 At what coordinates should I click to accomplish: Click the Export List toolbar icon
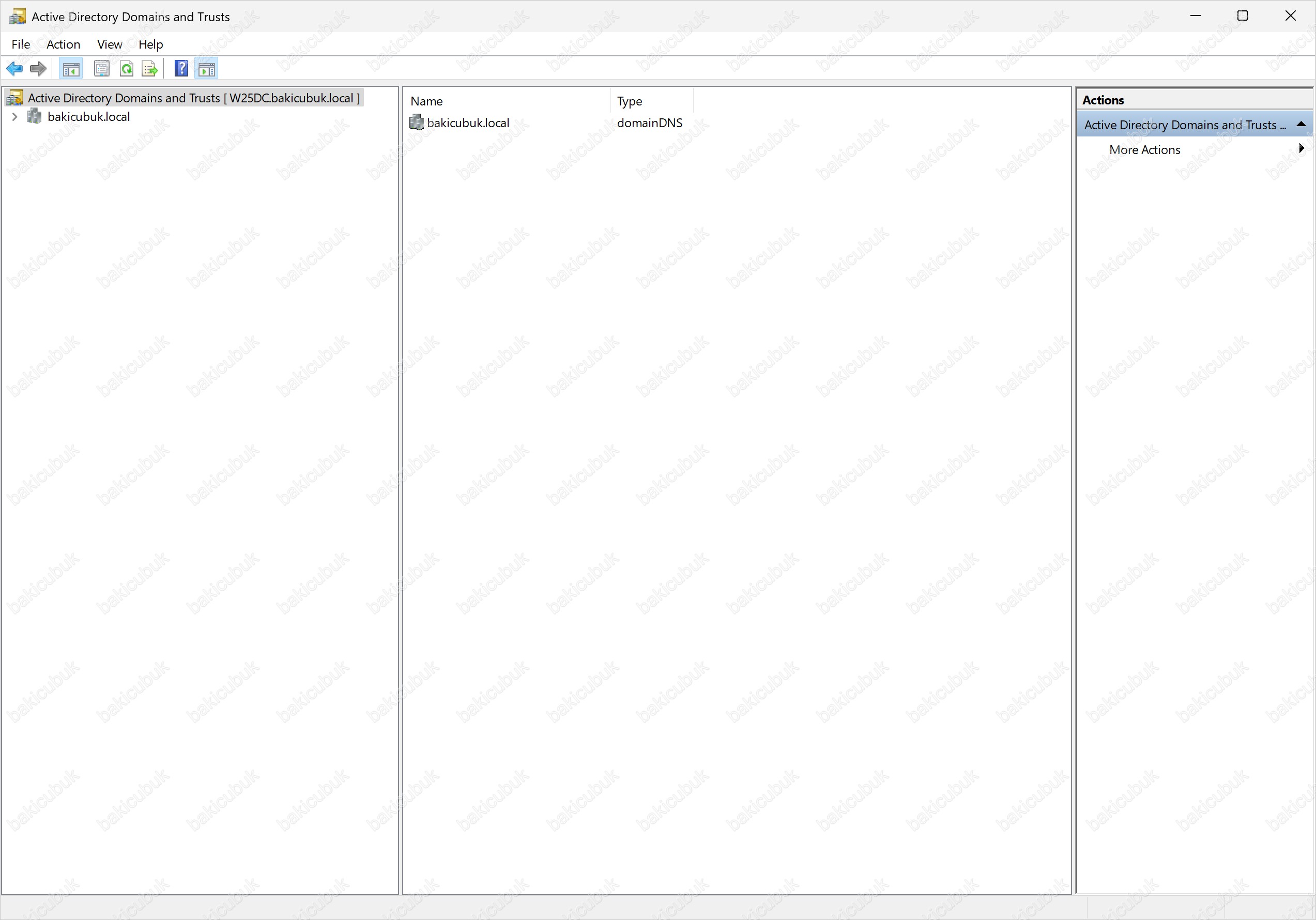pyautogui.click(x=150, y=69)
